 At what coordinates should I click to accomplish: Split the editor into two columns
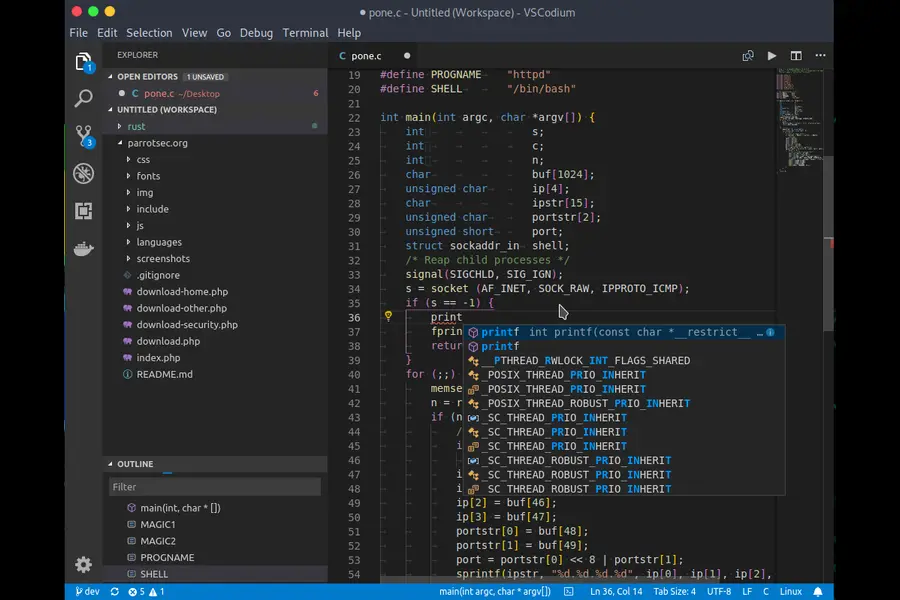pos(794,56)
